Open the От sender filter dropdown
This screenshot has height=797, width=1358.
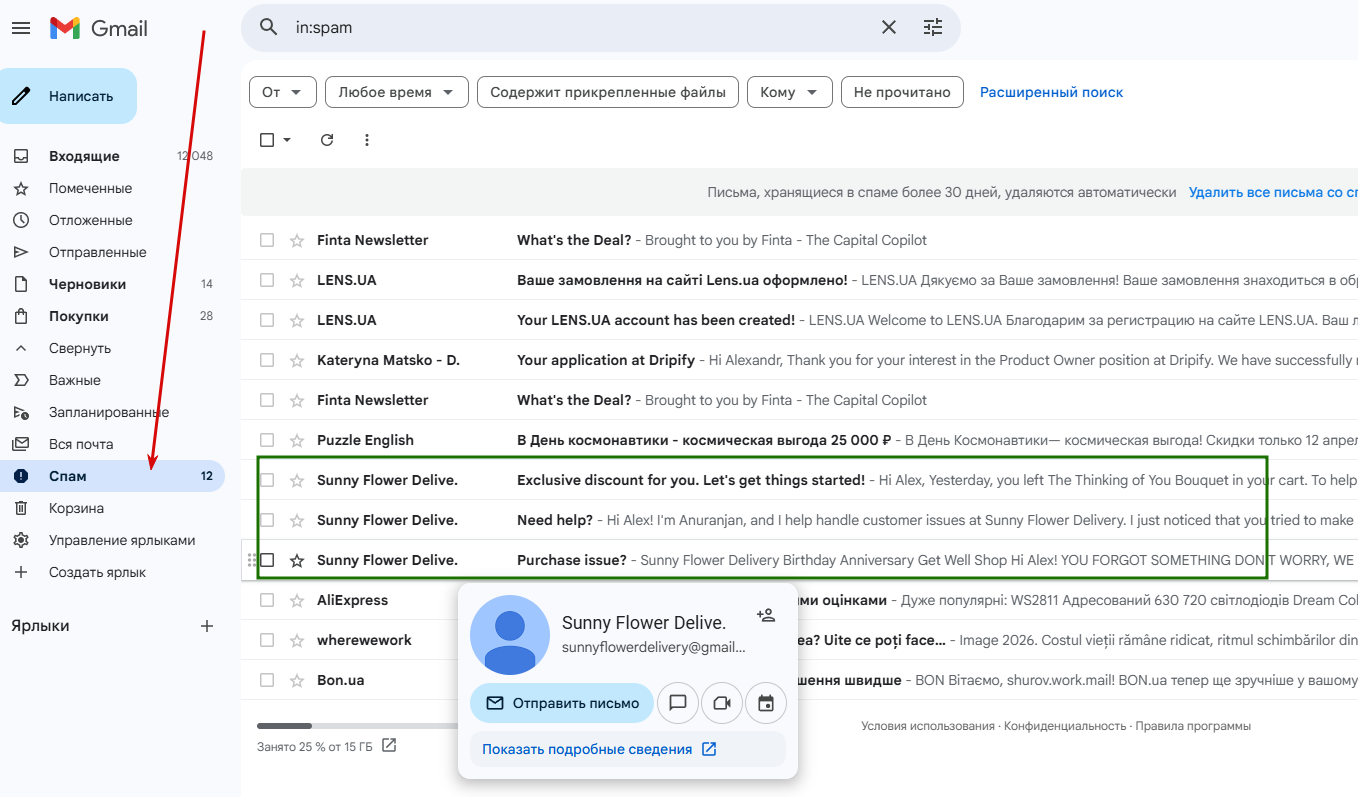(x=283, y=92)
